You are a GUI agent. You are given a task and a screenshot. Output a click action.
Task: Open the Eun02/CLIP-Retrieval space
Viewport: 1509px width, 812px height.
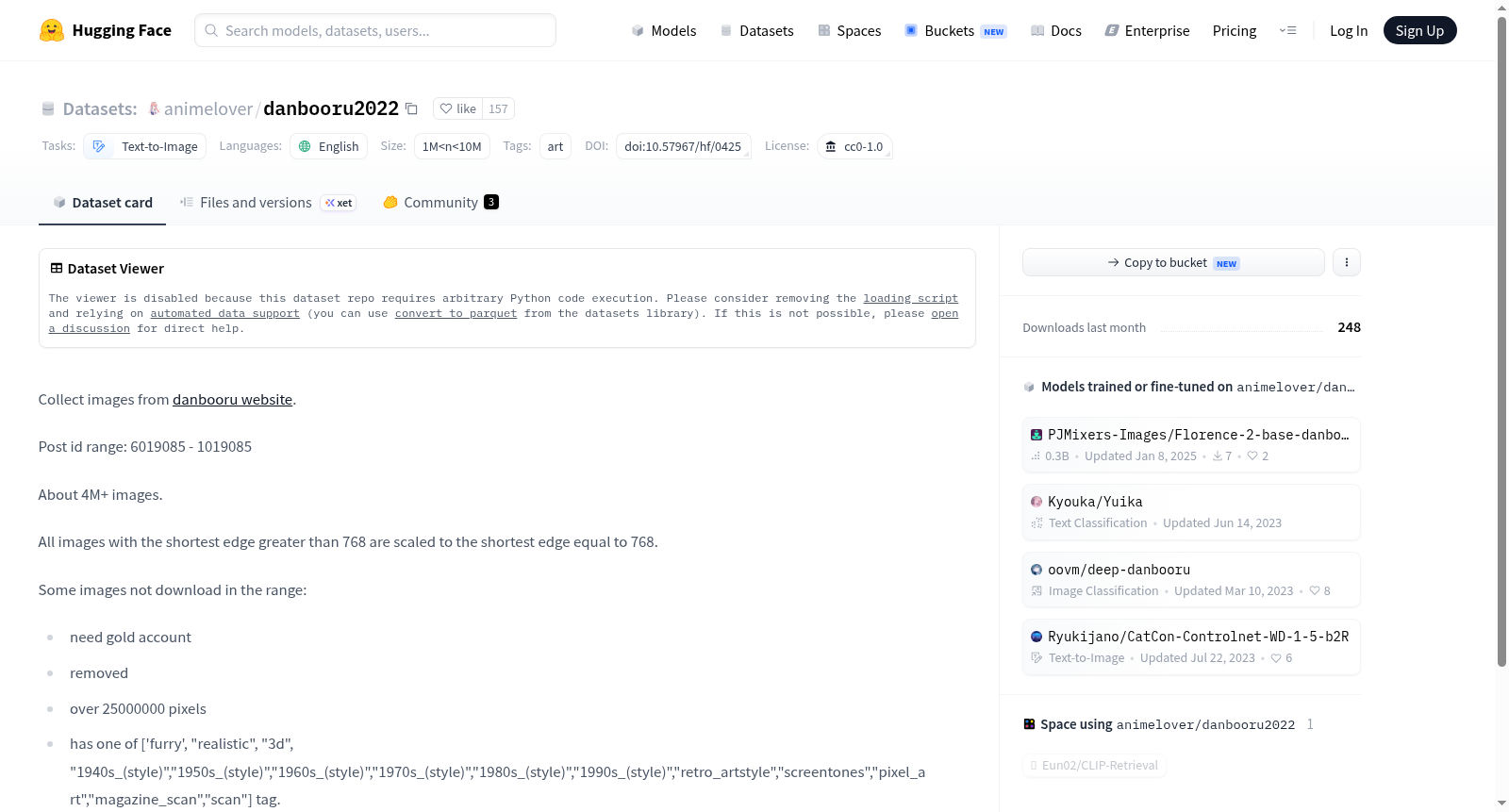(x=1094, y=765)
